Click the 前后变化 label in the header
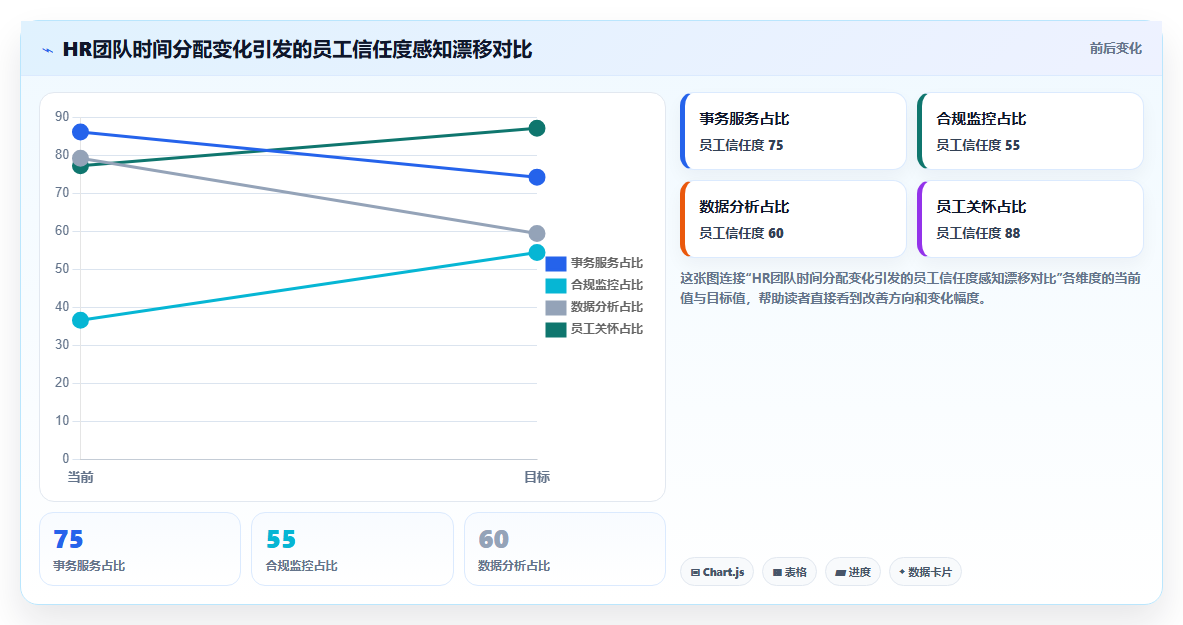The image size is (1183, 625). pos(1115,48)
